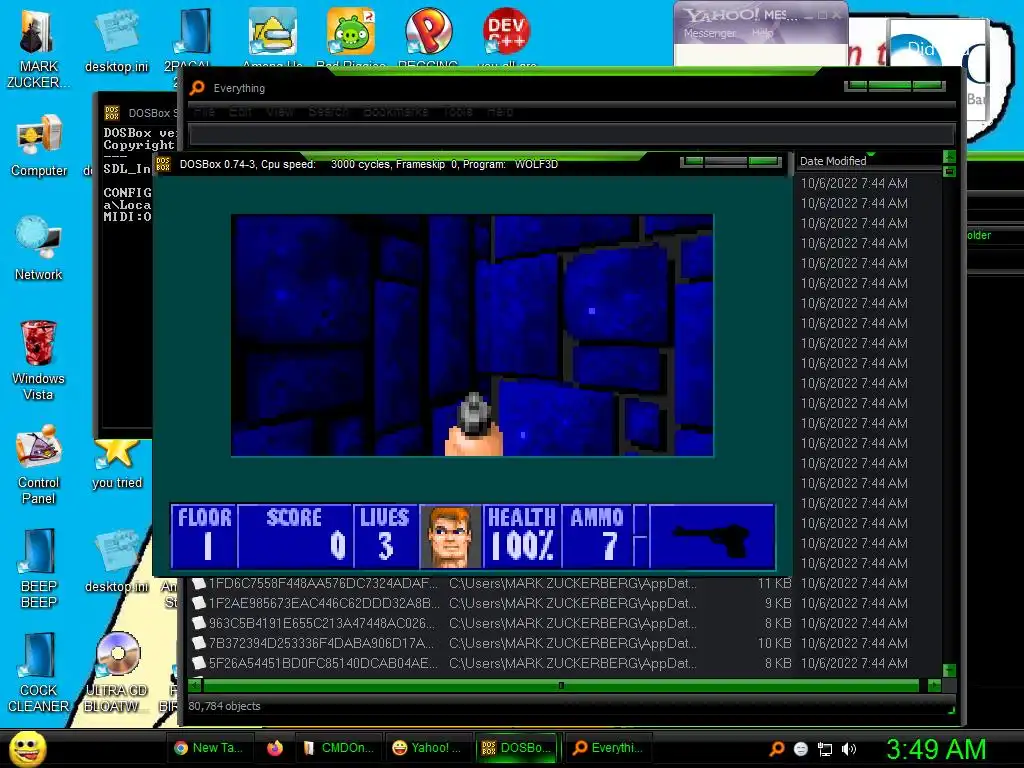Open the Tools menu in Everything
Viewport: 1024px width, 768px height.
457,112
